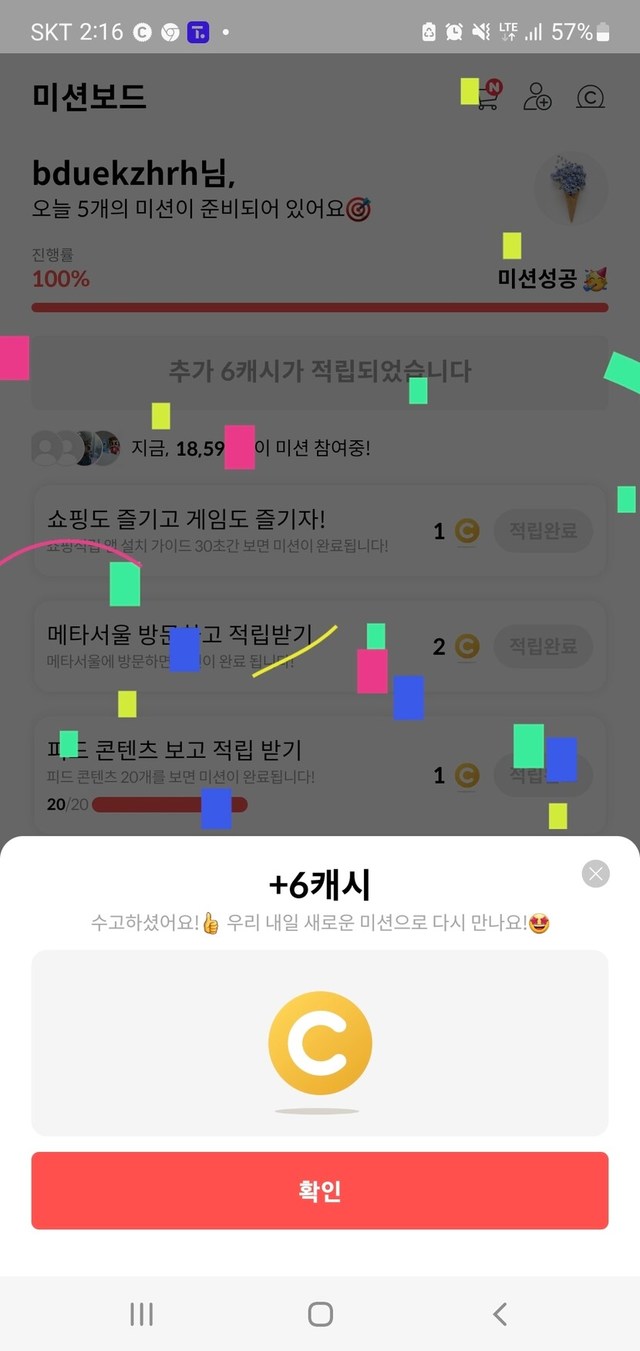640x1351 pixels.
Task: Open the cash balance icon
Action: point(591,97)
